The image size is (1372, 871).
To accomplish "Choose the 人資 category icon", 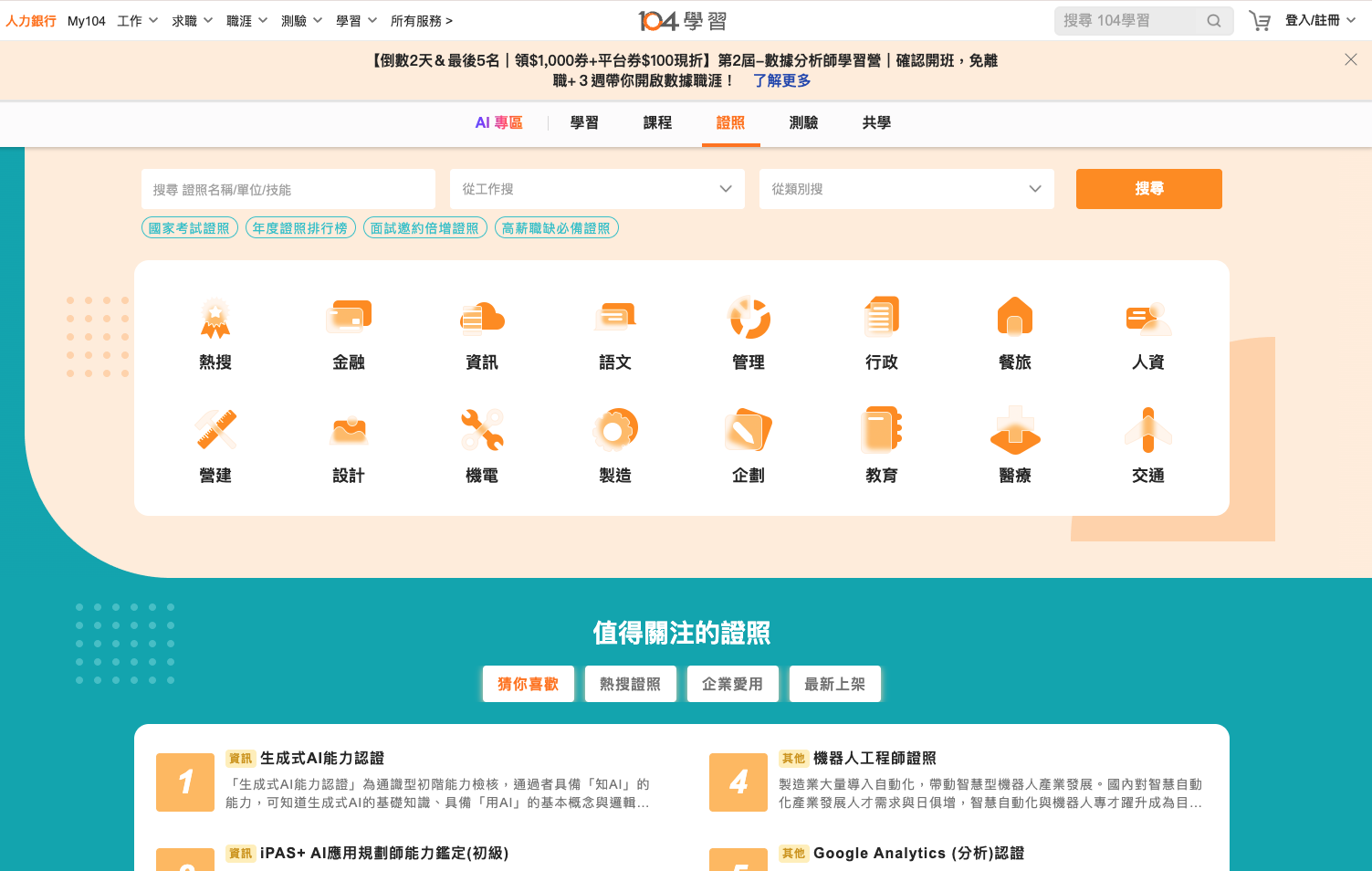I will click(x=1148, y=318).
